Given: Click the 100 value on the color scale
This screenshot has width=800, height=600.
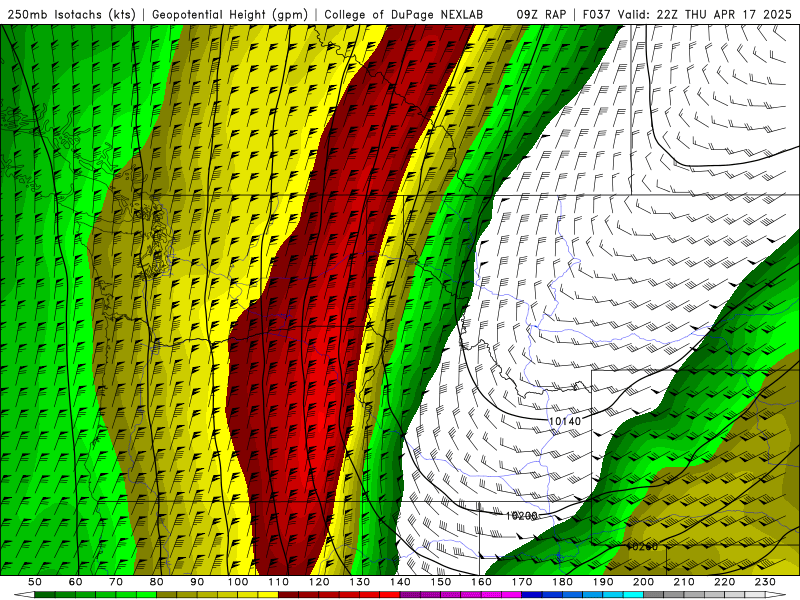Looking at the screenshot, I should pyautogui.click(x=238, y=582).
